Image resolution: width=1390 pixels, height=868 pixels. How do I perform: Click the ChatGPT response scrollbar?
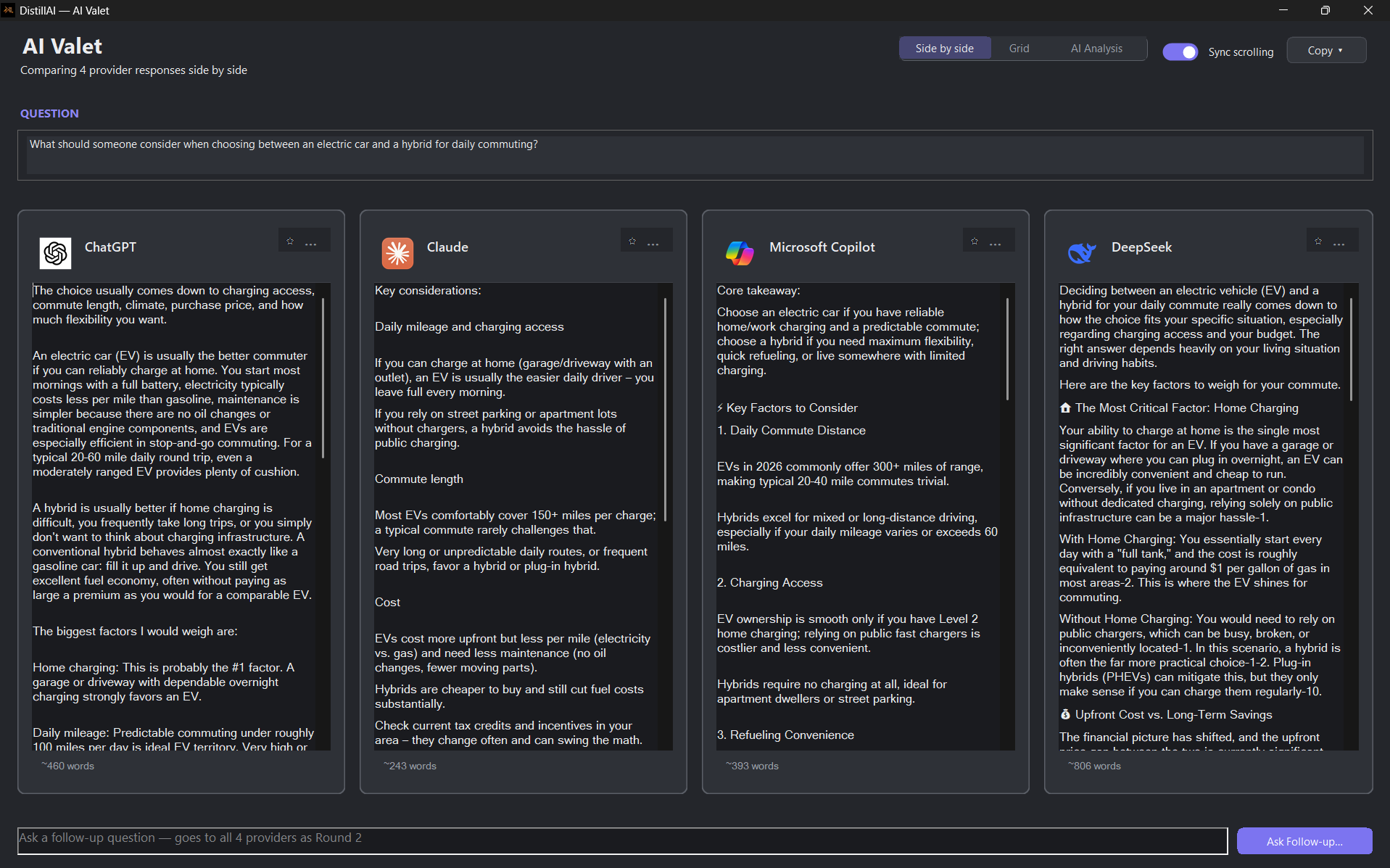(x=323, y=377)
